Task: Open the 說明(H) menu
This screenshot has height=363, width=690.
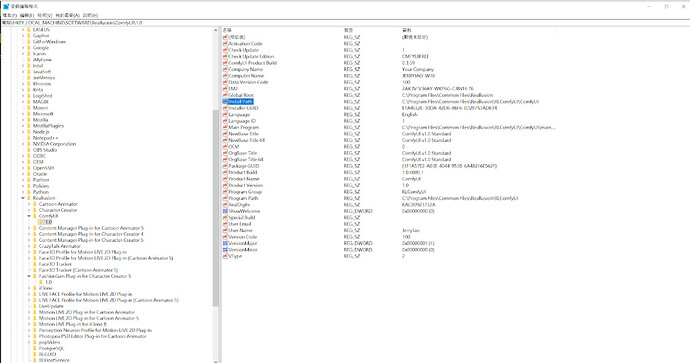Action: click(90, 15)
